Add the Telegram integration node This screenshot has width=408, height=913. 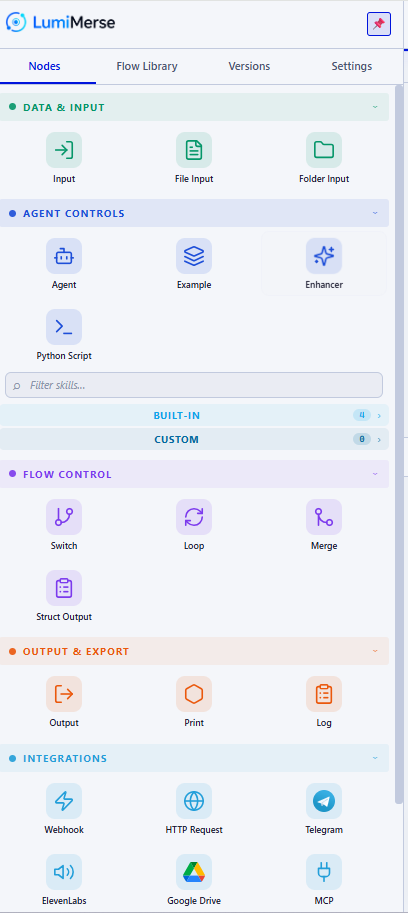[x=324, y=801]
